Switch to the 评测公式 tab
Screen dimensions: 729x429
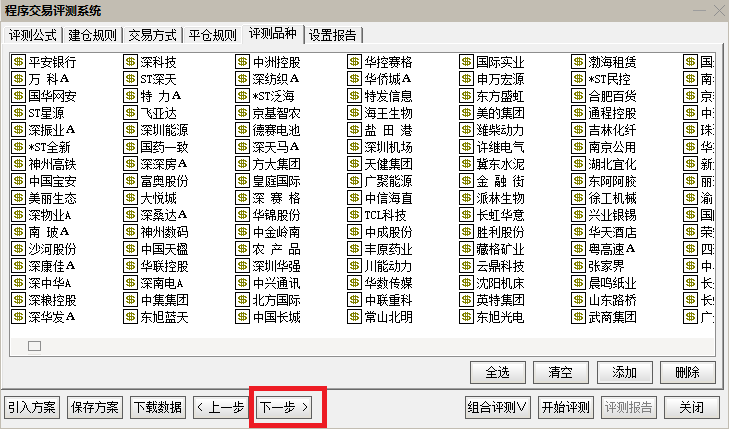coord(34,35)
